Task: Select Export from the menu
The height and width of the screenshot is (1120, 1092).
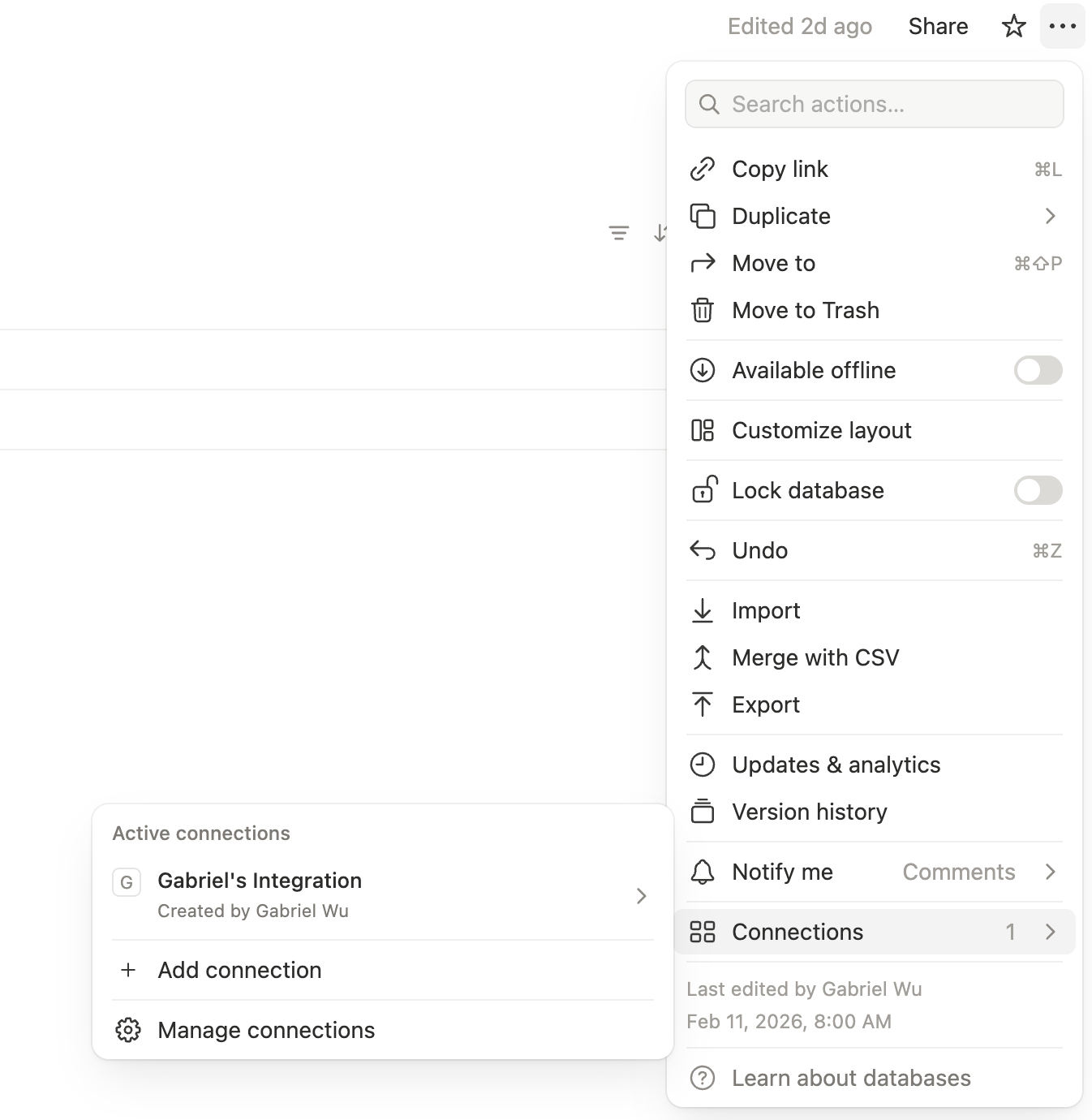Action: click(x=765, y=704)
